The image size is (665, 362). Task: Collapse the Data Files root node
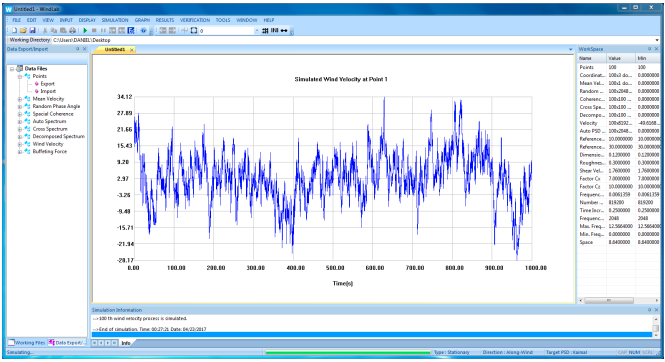pos(12,69)
